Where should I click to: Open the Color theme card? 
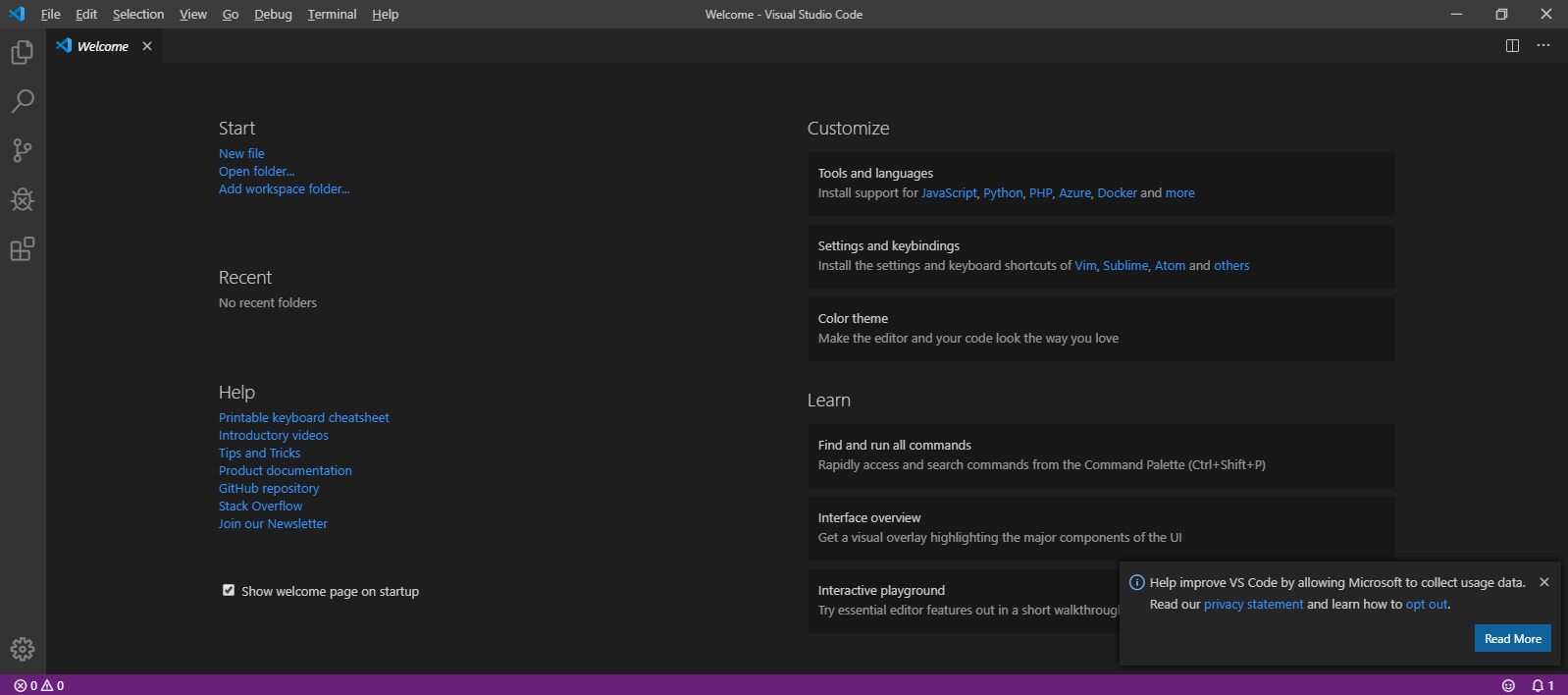pyautogui.click(x=1101, y=329)
